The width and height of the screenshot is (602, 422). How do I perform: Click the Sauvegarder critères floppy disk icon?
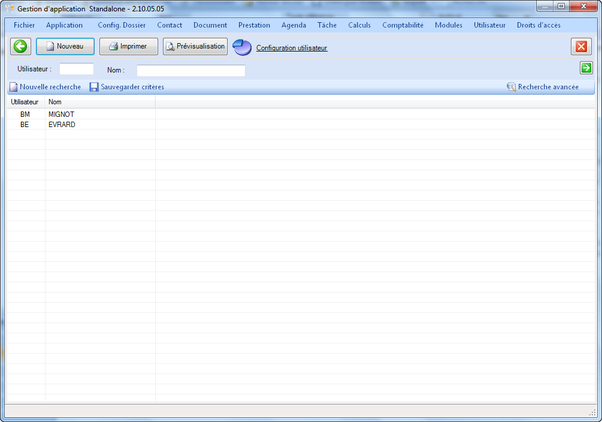[94, 88]
